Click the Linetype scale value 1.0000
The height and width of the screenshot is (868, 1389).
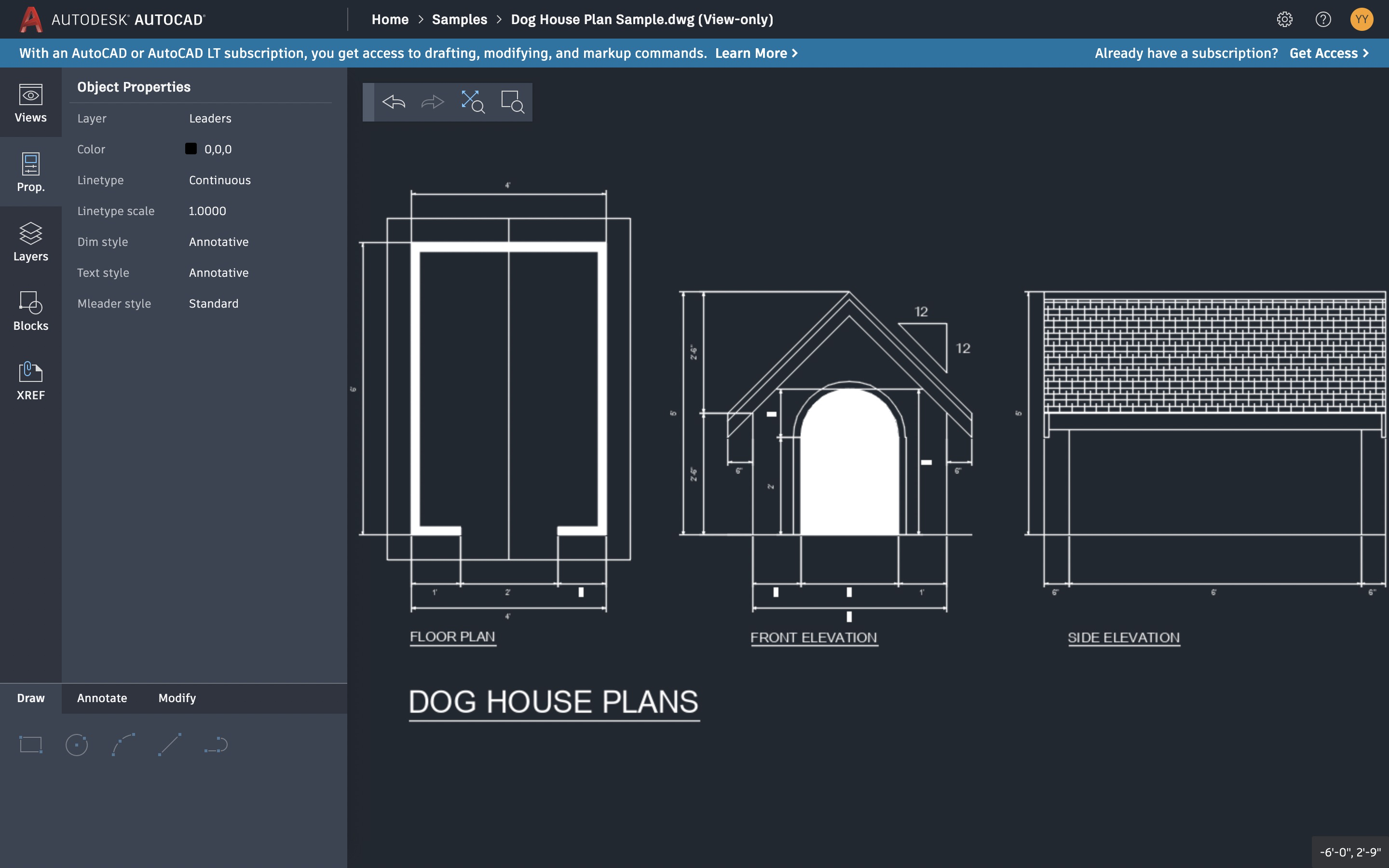207,211
